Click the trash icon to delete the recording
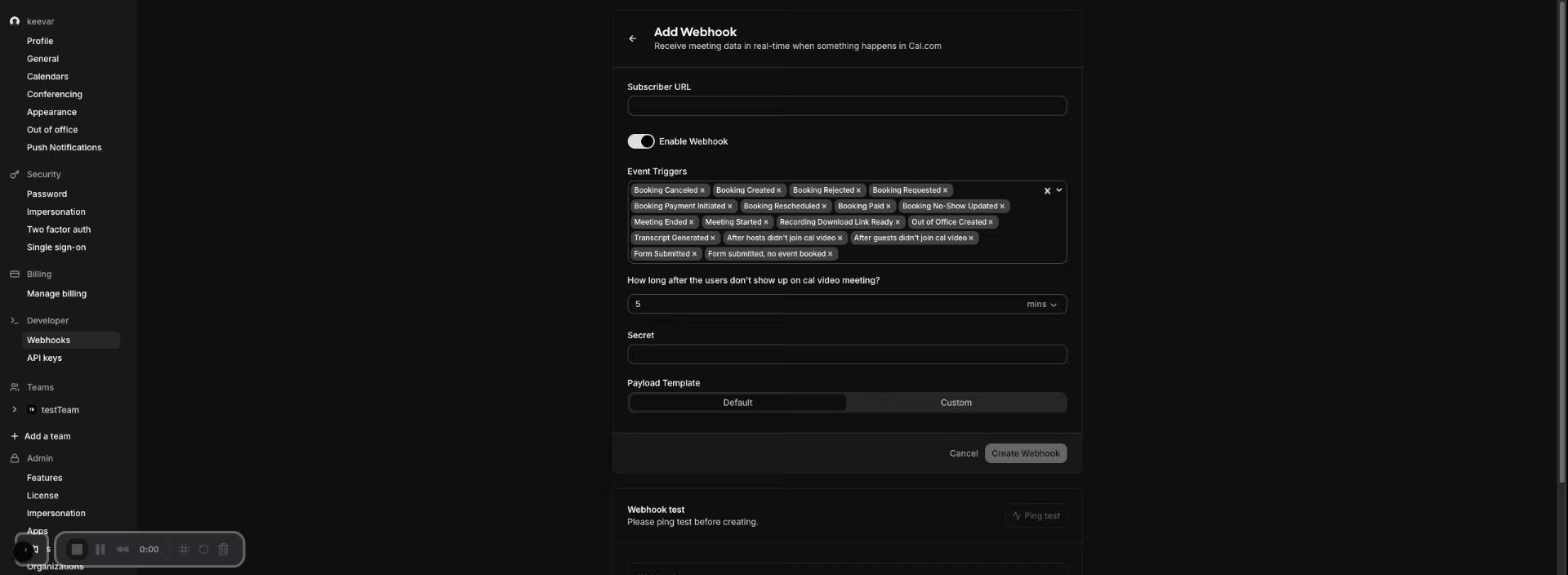The width and height of the screenshot is (1568, 575). (x=223, y=550)
